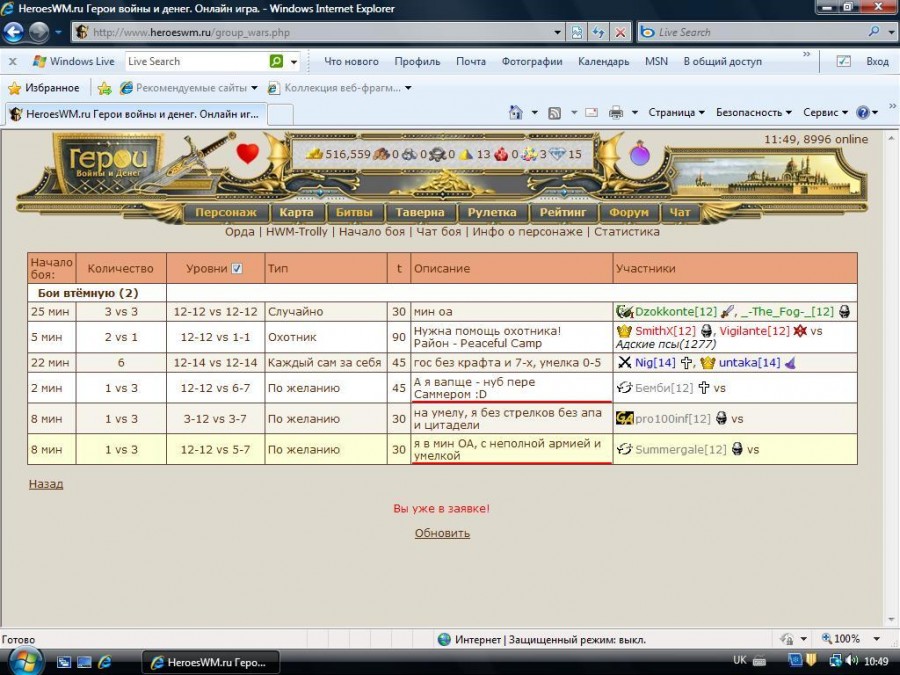
Task: Open the Таверна game menu tab
Action: [x=419, y=212]
